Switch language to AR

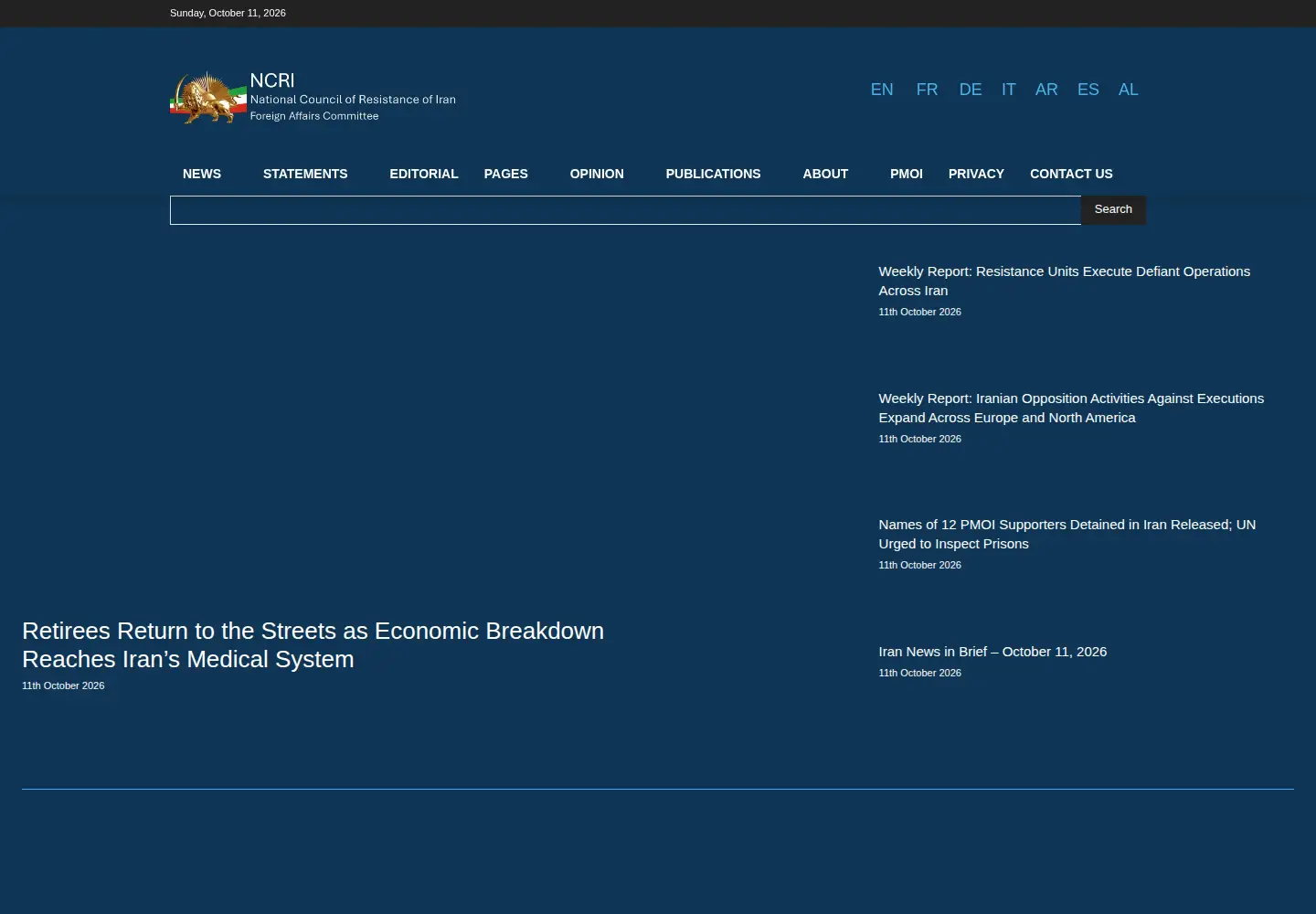pos(1046,90)
